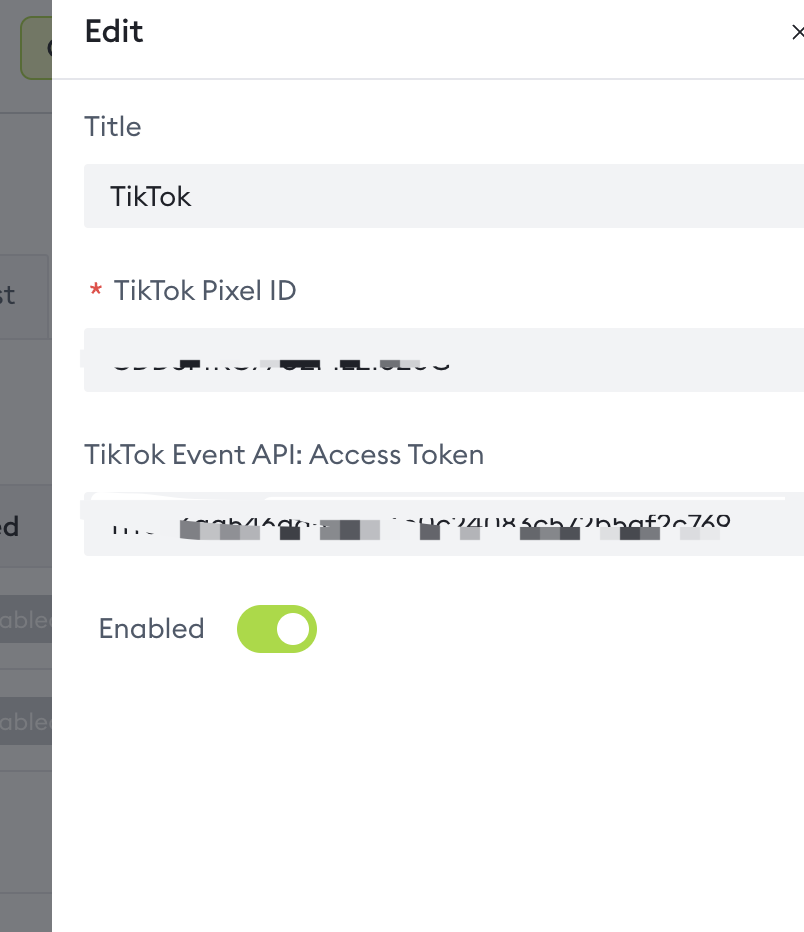Click the dimmed overlay to dismiss drawer
The image size is (804, 932).
[x=25, y=420]
